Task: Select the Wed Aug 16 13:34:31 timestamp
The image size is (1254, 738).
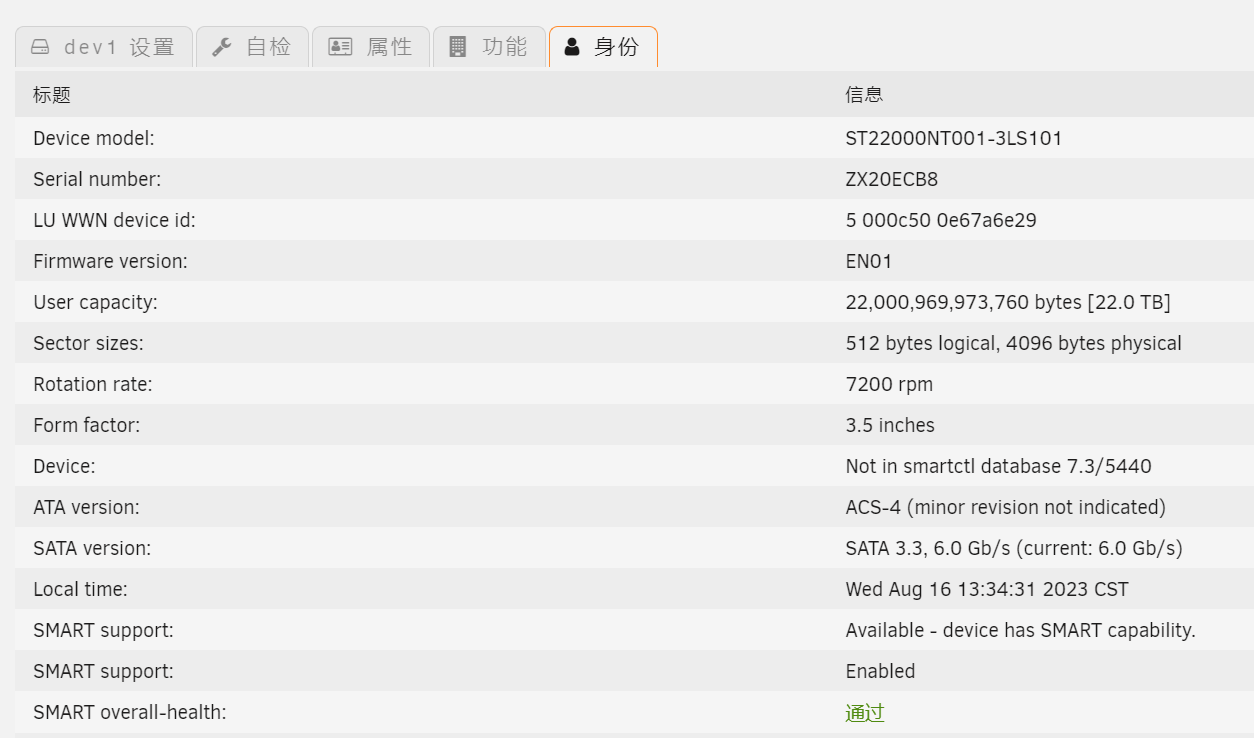Action: pos(987,589)
